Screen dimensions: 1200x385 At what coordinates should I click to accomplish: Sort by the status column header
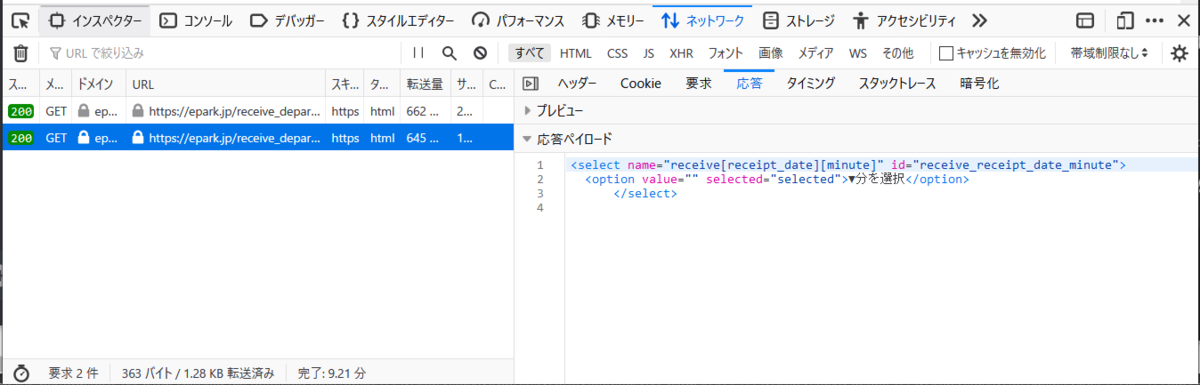20,84
